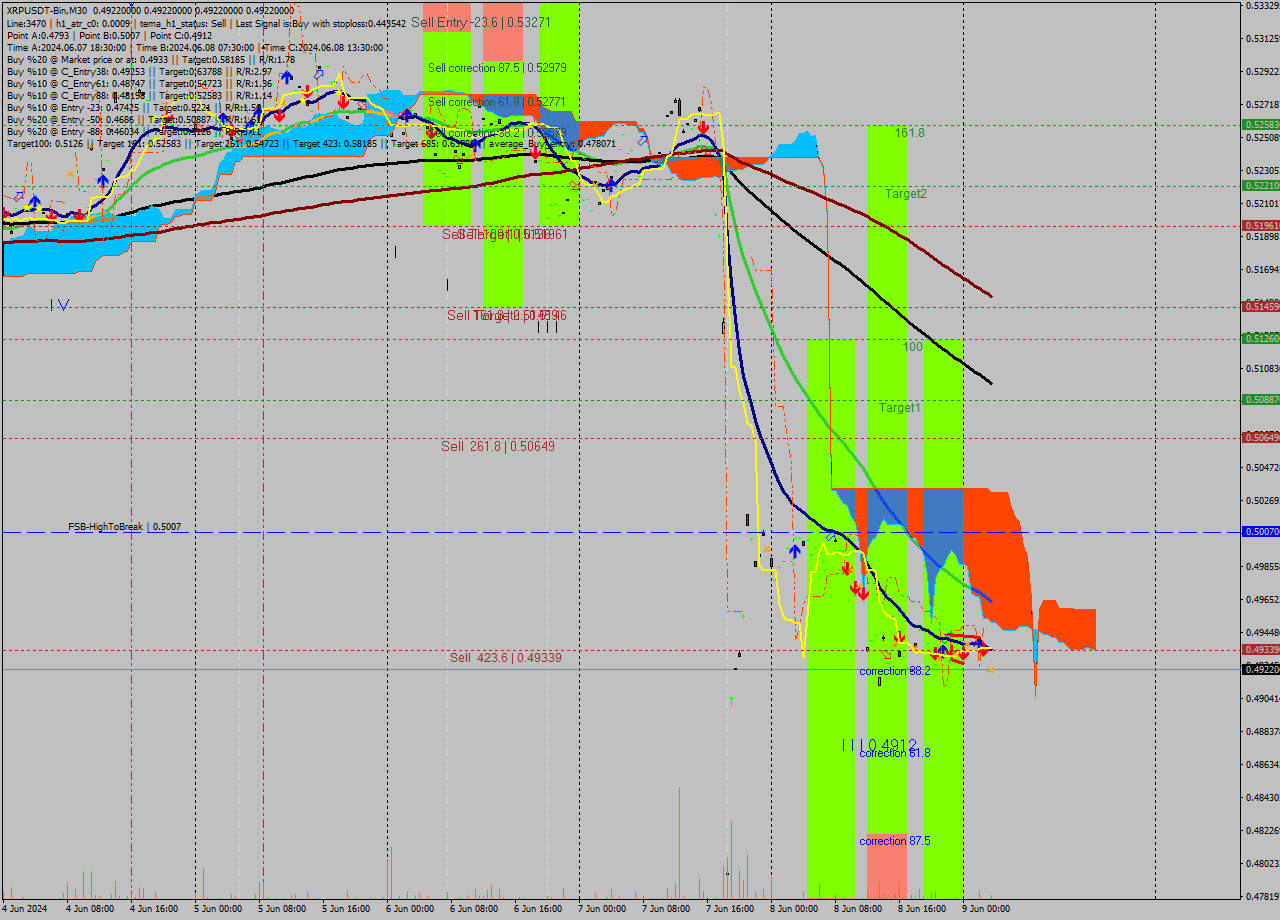Click the 0.51694 price axis value
This screenshot has width=1280, height=920.
(x=1263, y=270)
